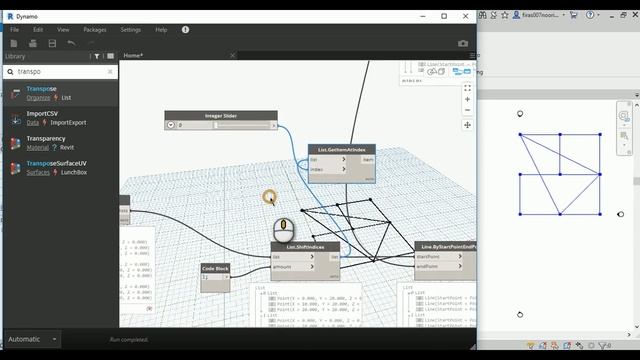Switch to geometry preview navigation icon

pyautogui.click(x=436, y=72)
